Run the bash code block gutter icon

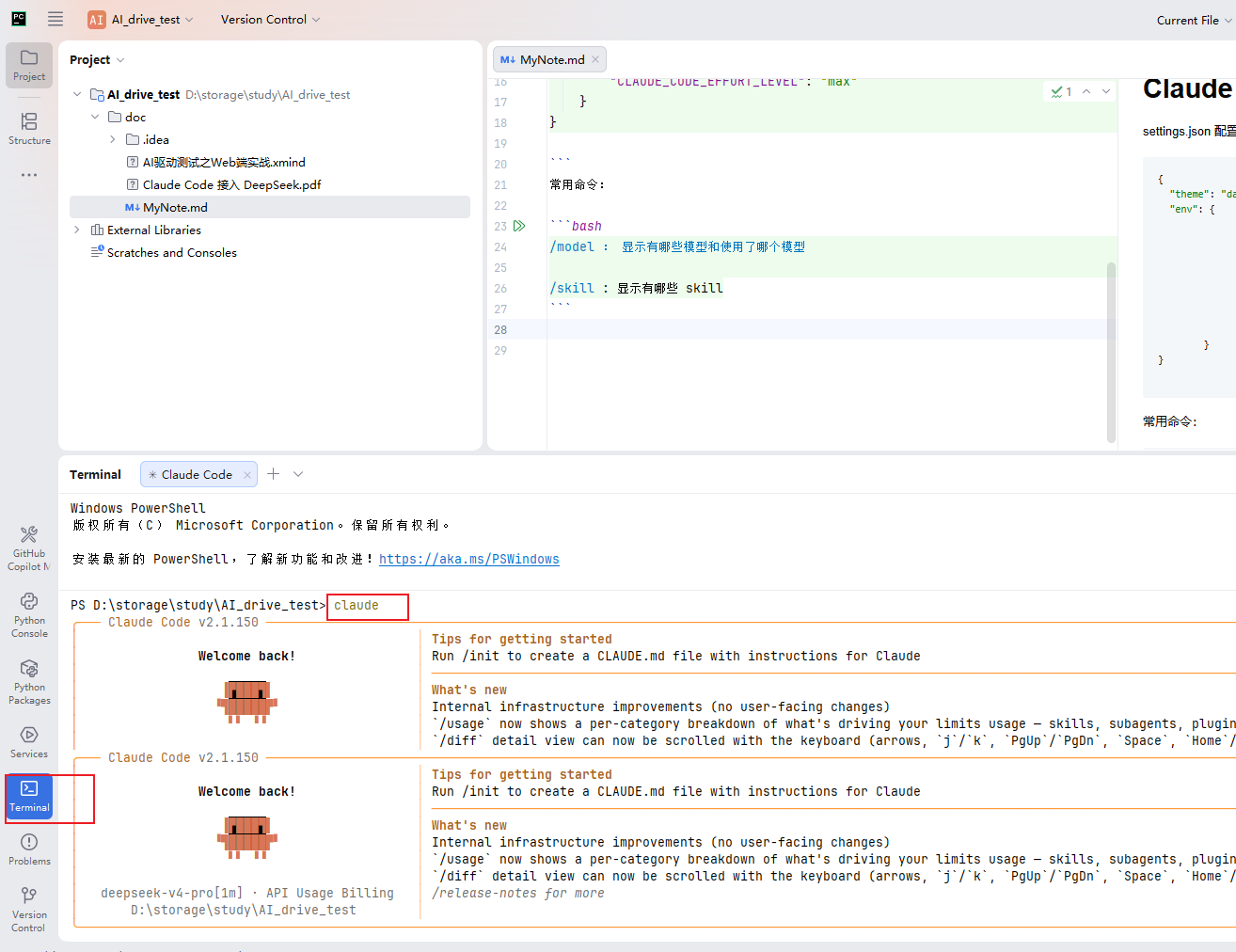click(519, 226)
